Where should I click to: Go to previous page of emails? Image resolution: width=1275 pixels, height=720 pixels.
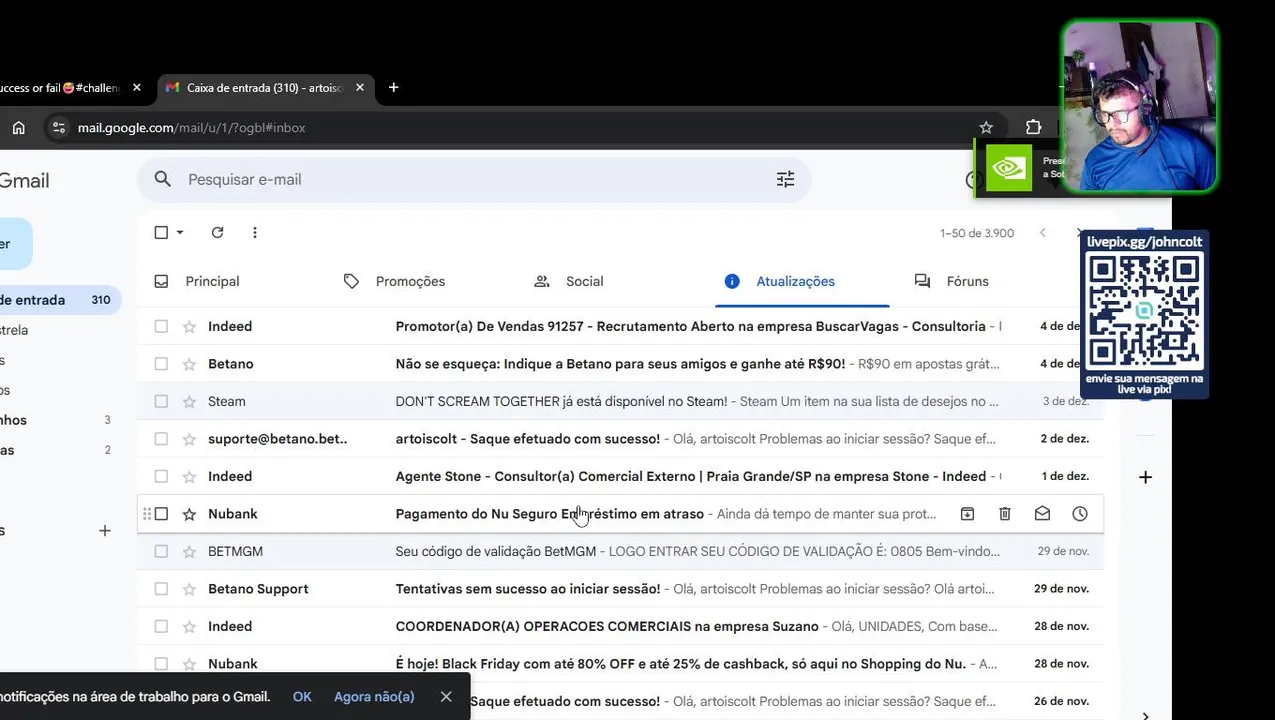(x=1042, y=233)
